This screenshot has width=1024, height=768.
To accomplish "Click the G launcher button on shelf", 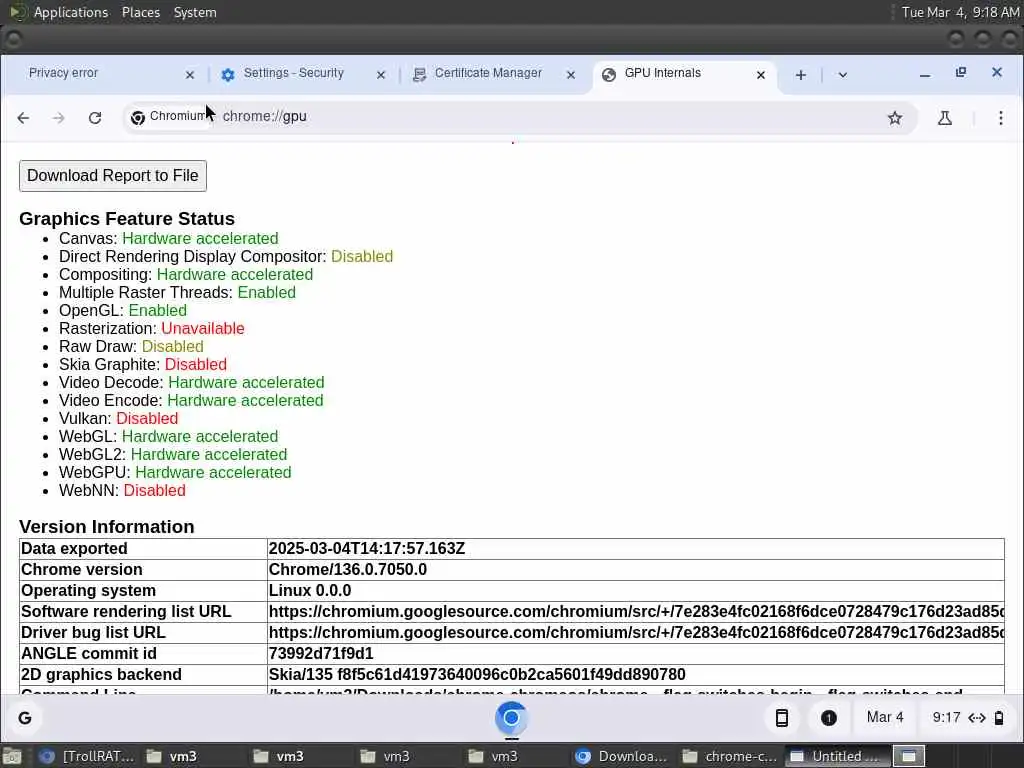I will pyautogui.click(x=25, y=718).
